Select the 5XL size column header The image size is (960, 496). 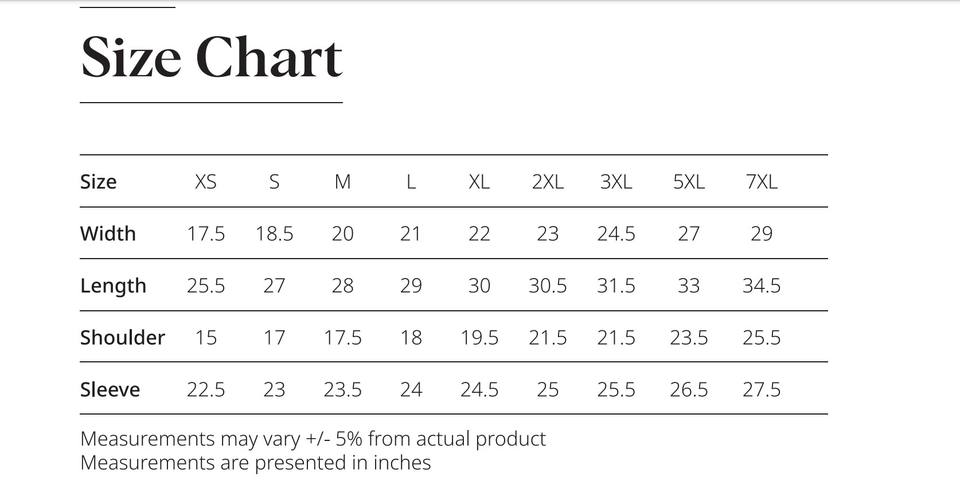tap(689, 182)
